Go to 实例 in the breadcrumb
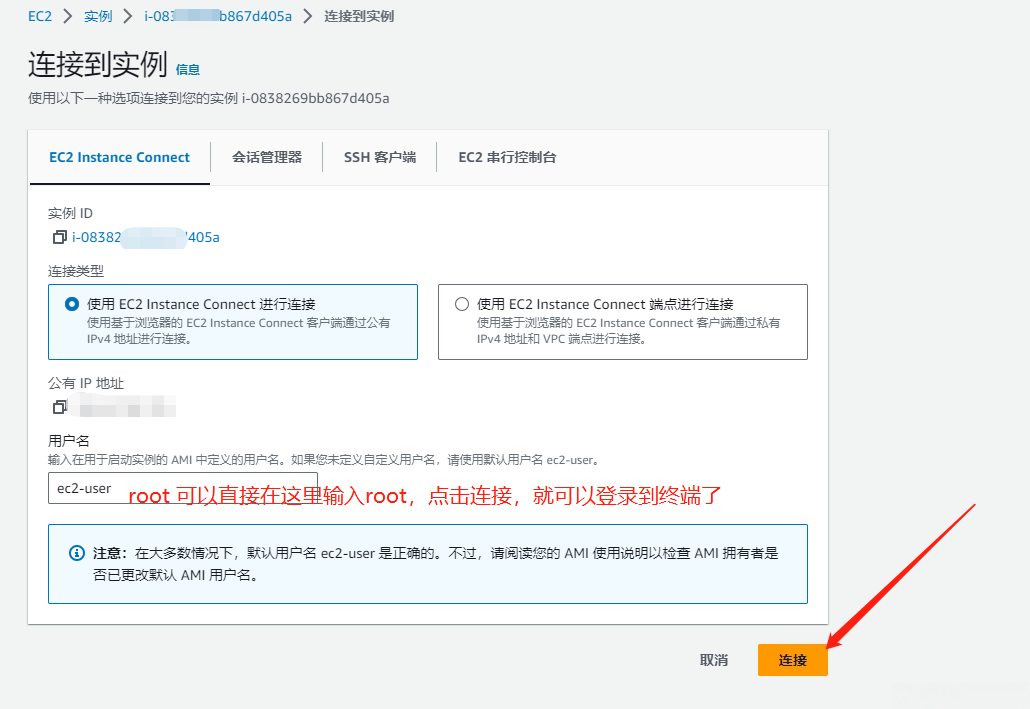Image resolution: width=1030 pixels, height=709 pixels. pyautogui.click(x=98, y=16)
